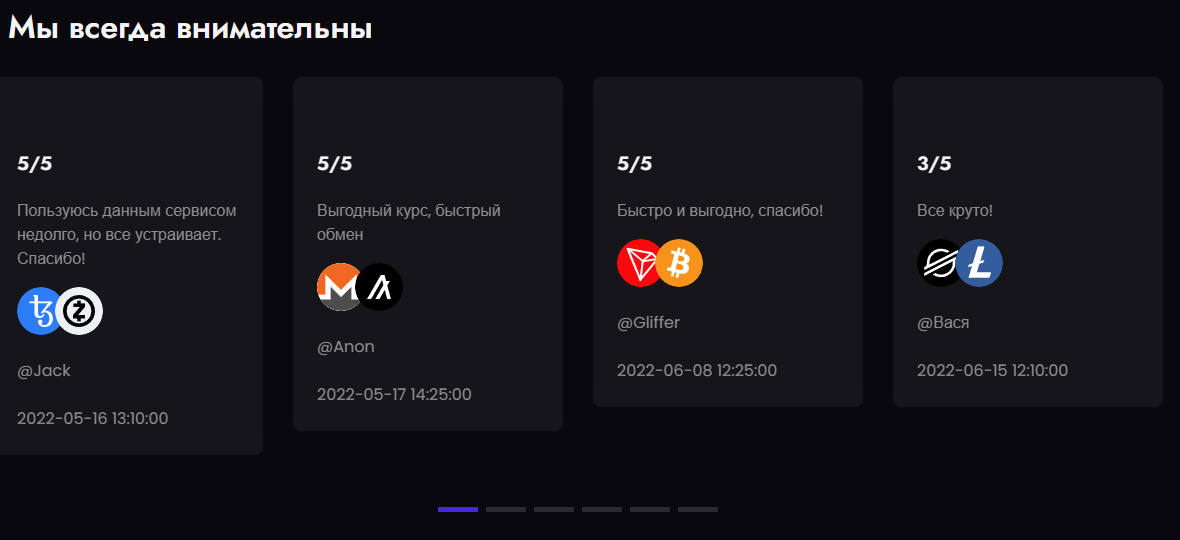
Task: Select the first carousel page indicator
Action: (x=458, y=509)
